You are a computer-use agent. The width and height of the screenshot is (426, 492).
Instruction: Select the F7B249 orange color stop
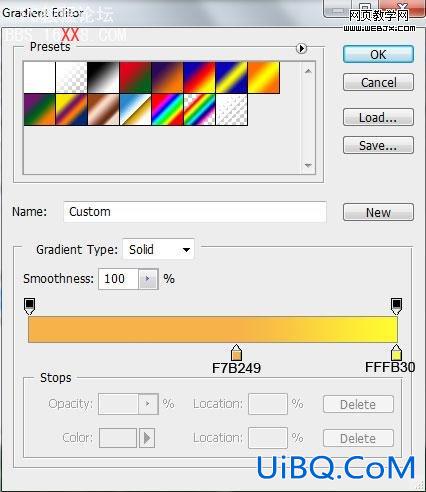tap(236, 353)
